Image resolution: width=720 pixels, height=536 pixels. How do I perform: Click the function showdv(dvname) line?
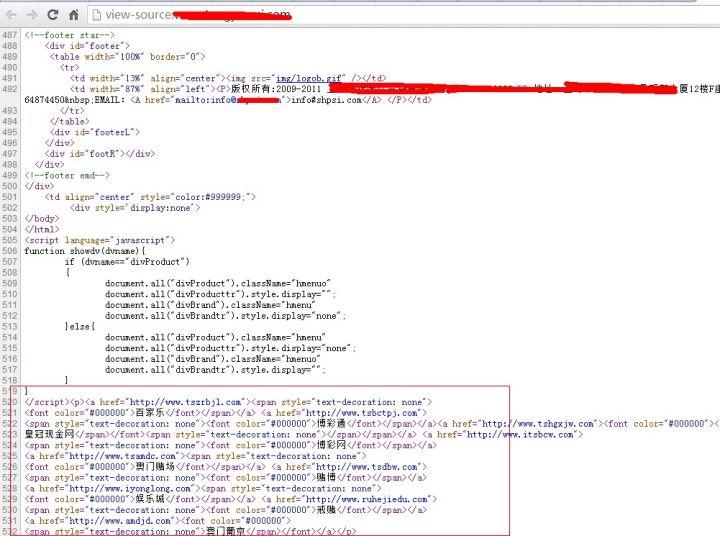[85, 251]
